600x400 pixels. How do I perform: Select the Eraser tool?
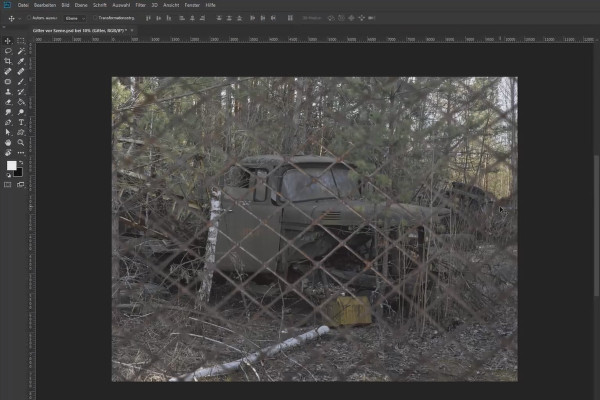click(8, 102)
